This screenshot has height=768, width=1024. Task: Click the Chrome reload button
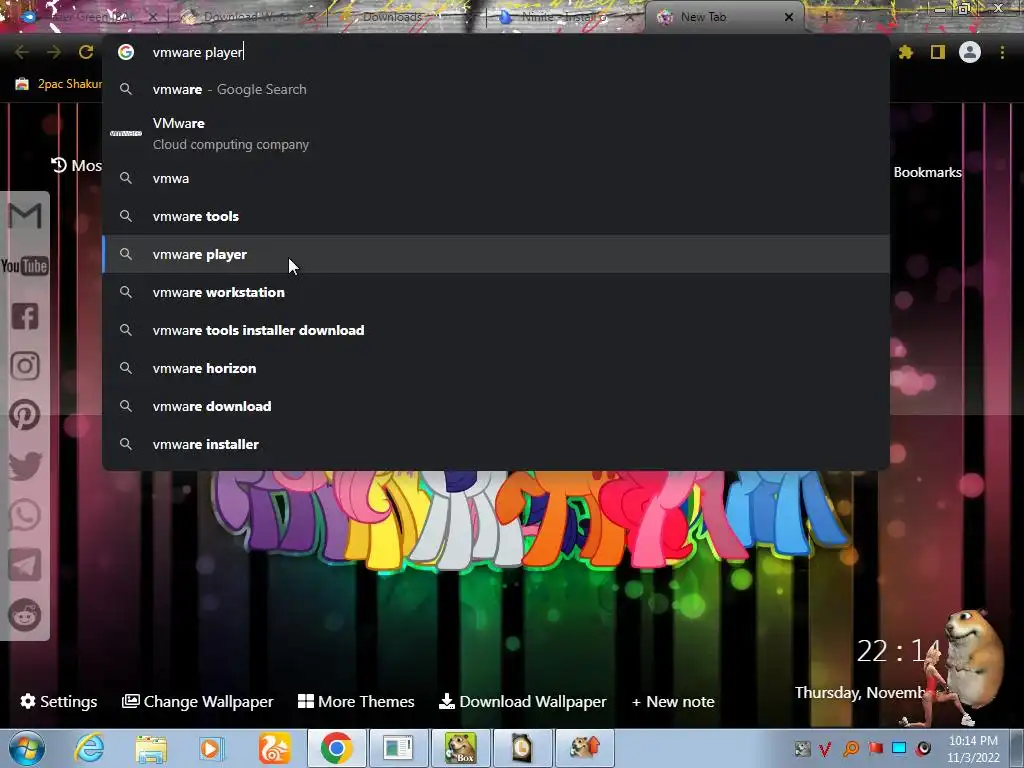86,52
